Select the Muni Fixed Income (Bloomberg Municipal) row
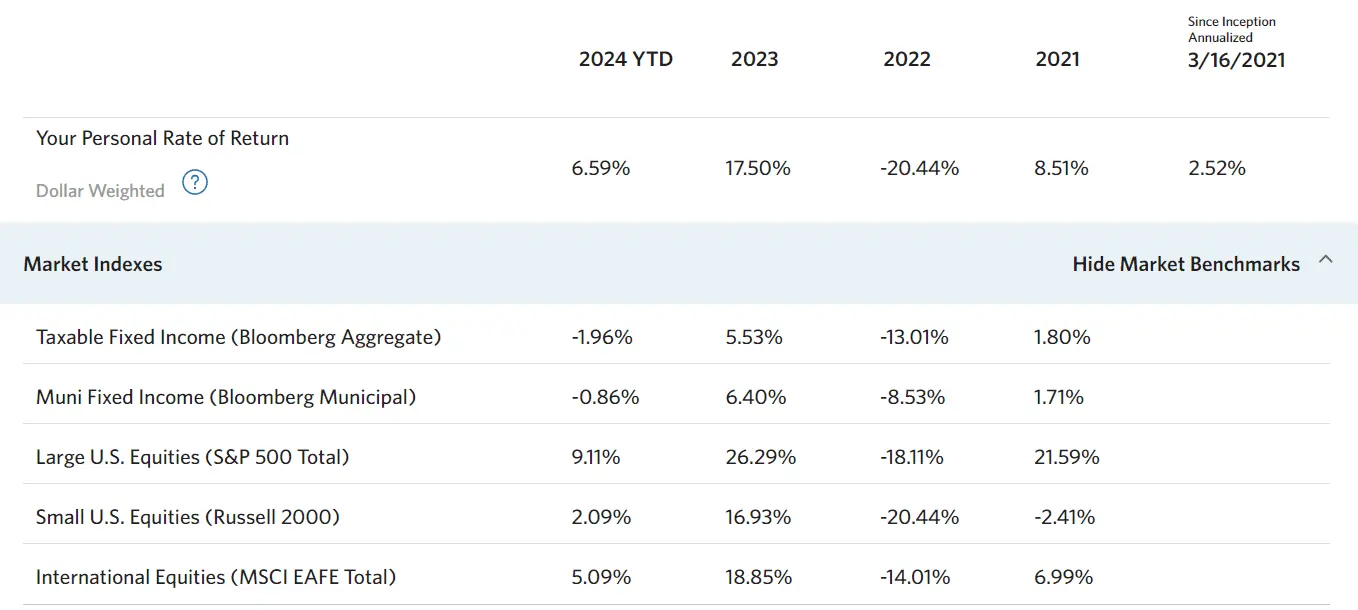Screen dimensions: 1358x610 coord(226,397)
